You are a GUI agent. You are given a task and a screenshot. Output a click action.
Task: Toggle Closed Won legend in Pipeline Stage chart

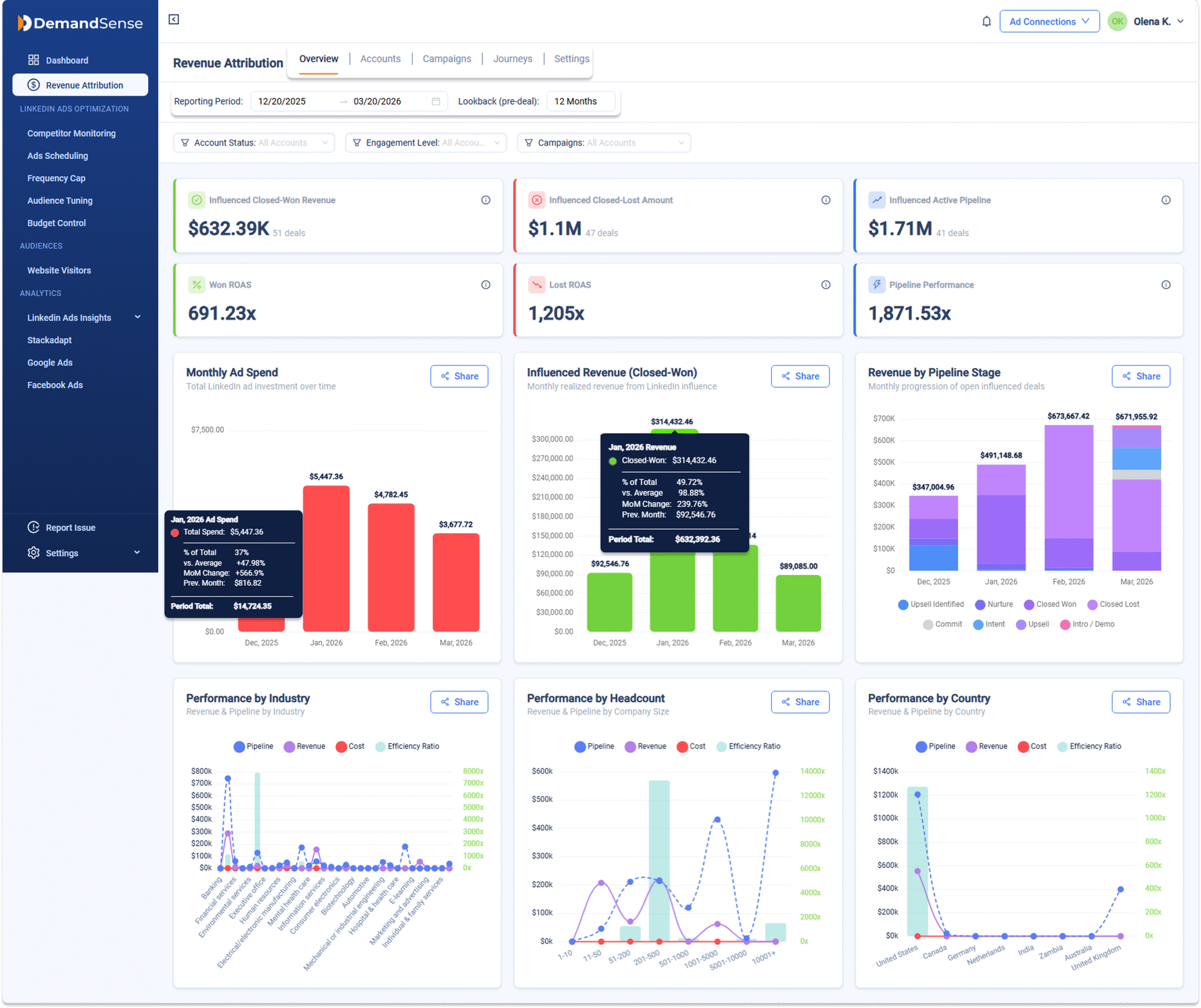pos(1049,605)
